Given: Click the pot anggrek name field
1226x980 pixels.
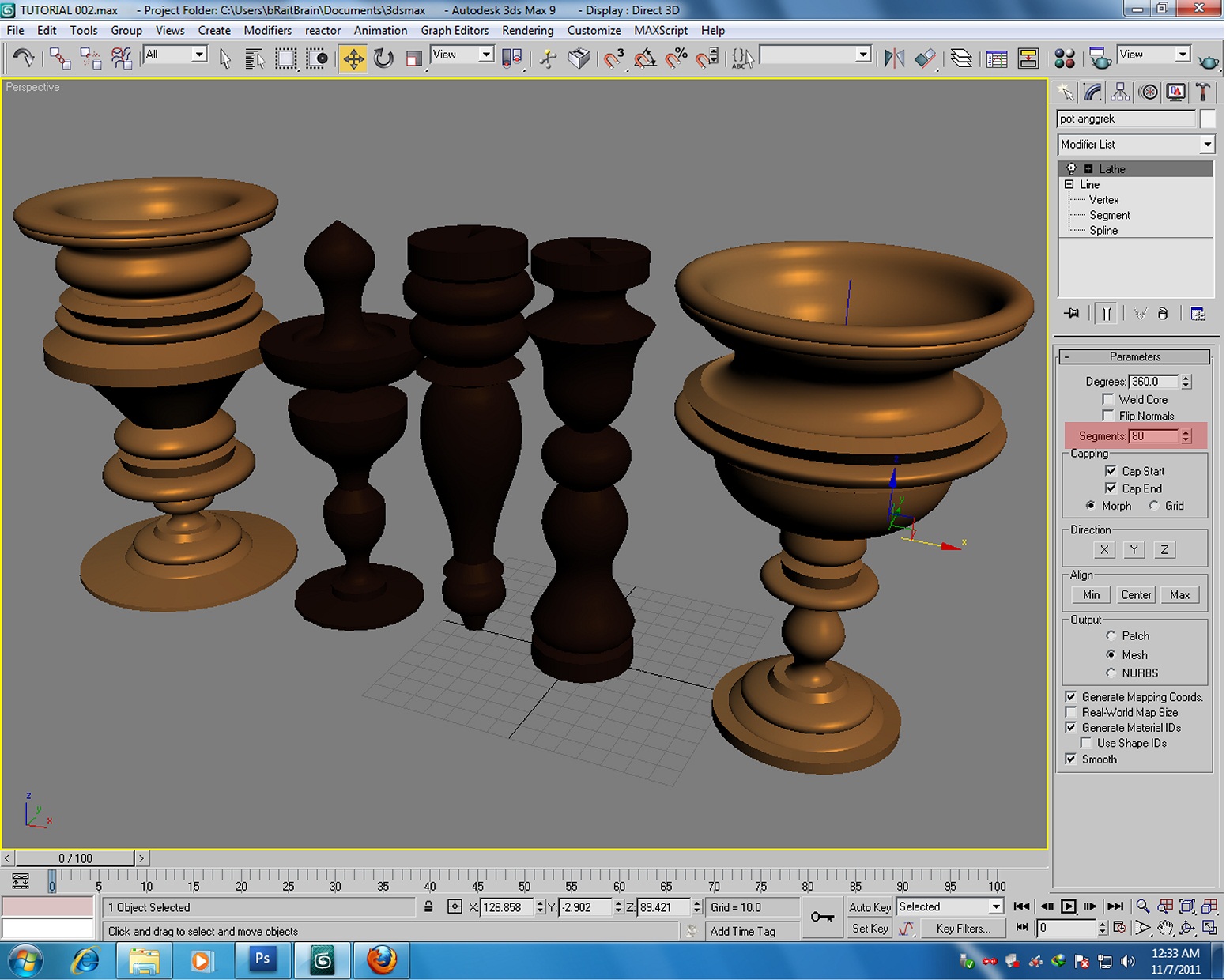Looking at the screenshot, I should point(1126,119).
